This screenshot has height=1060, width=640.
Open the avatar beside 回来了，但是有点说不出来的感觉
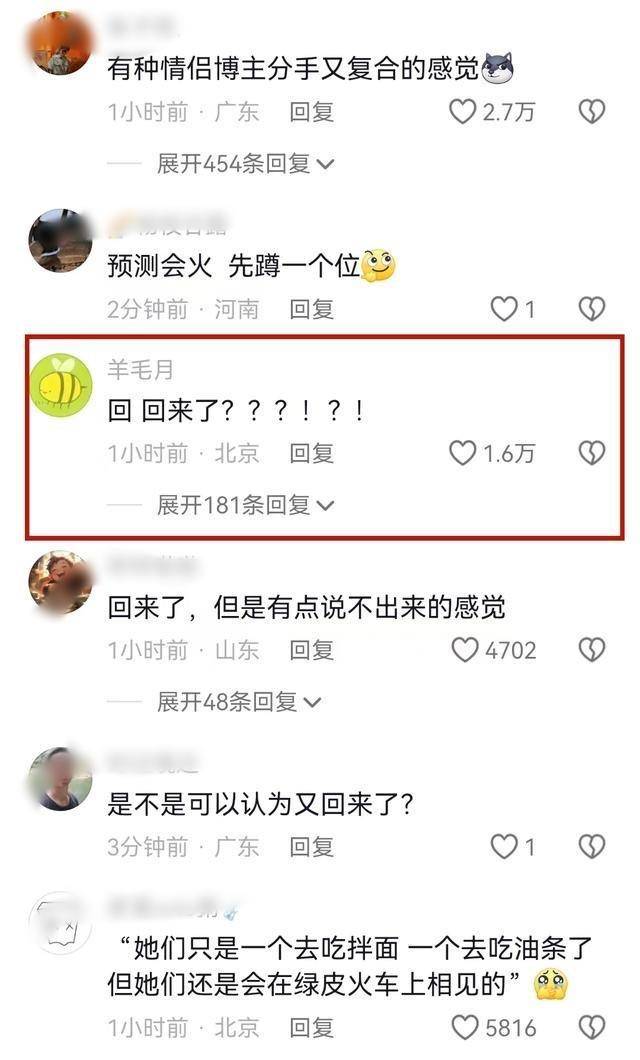pyautogui.click(x=60, y=581)
